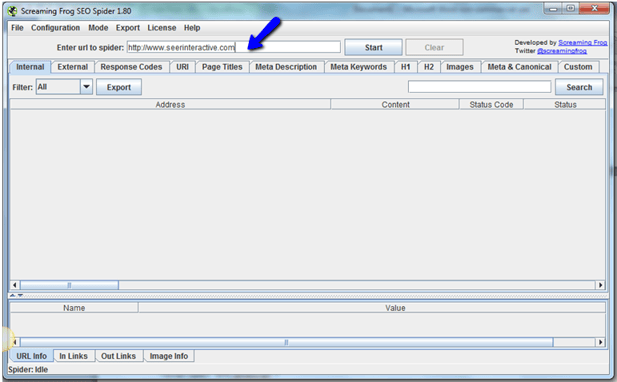Image resolution: width=617 pixels, height=382 pixels.
Task: Click the lower pane scrollbar right arrow
Action: point(600,342)
